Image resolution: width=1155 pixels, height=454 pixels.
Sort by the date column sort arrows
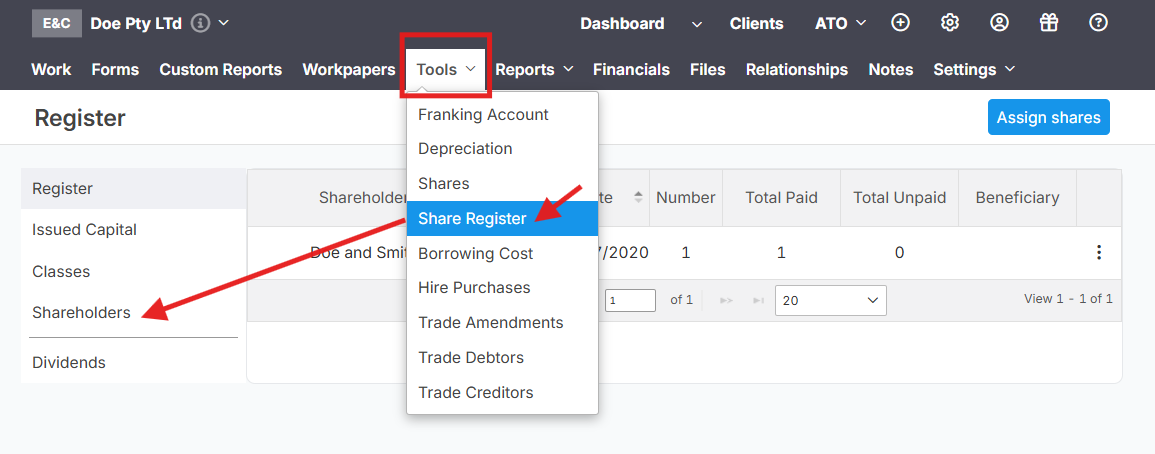[x=639, y=198]
